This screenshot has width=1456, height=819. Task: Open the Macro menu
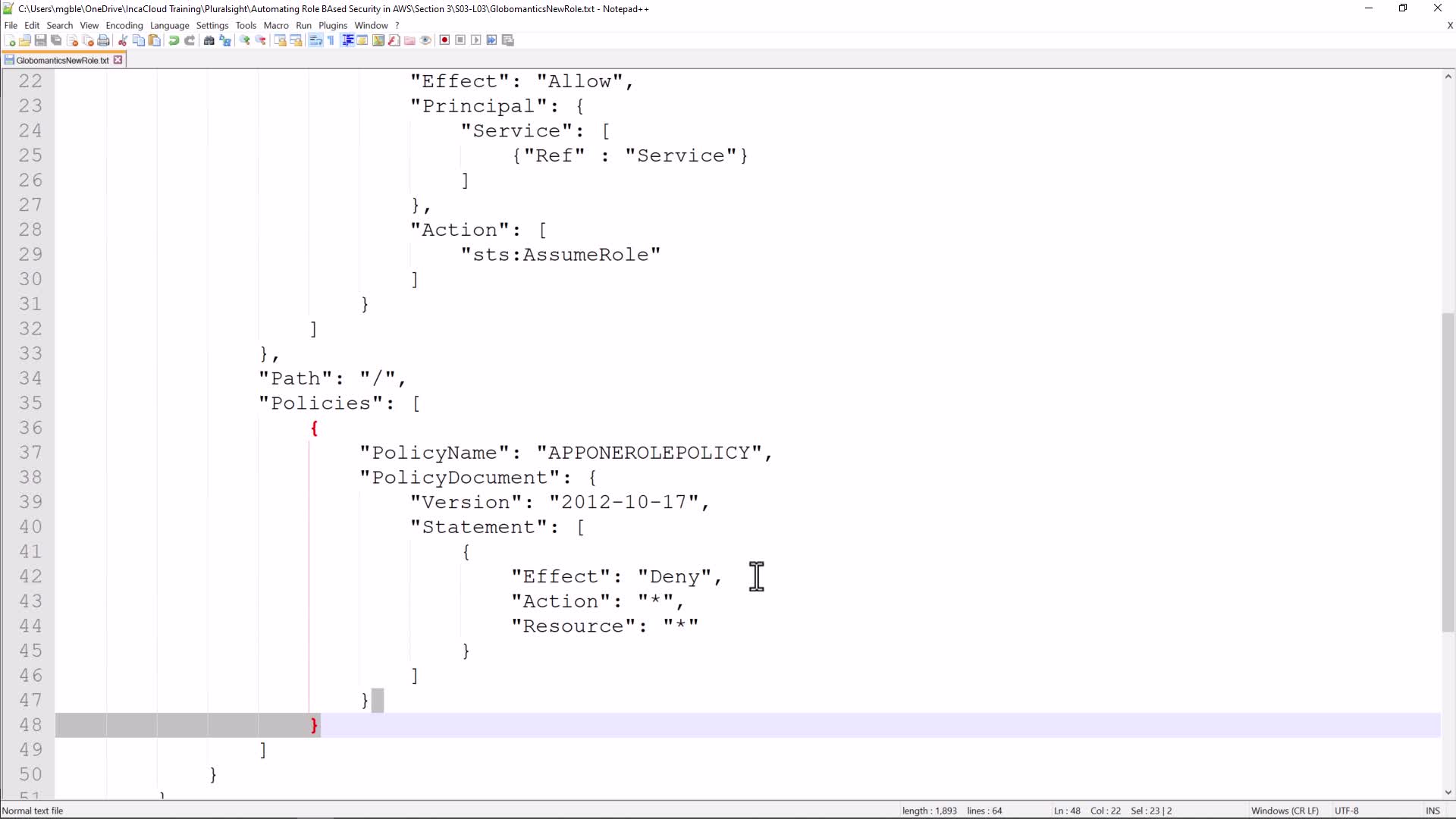click(x=276, y=25)
